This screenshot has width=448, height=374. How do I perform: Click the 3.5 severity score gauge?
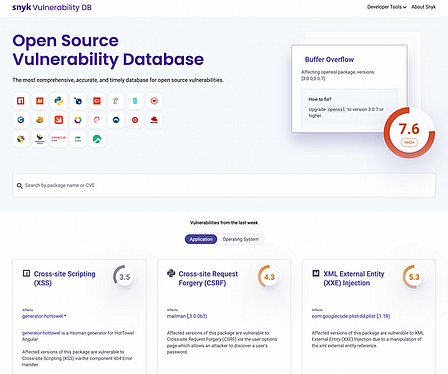125,277
